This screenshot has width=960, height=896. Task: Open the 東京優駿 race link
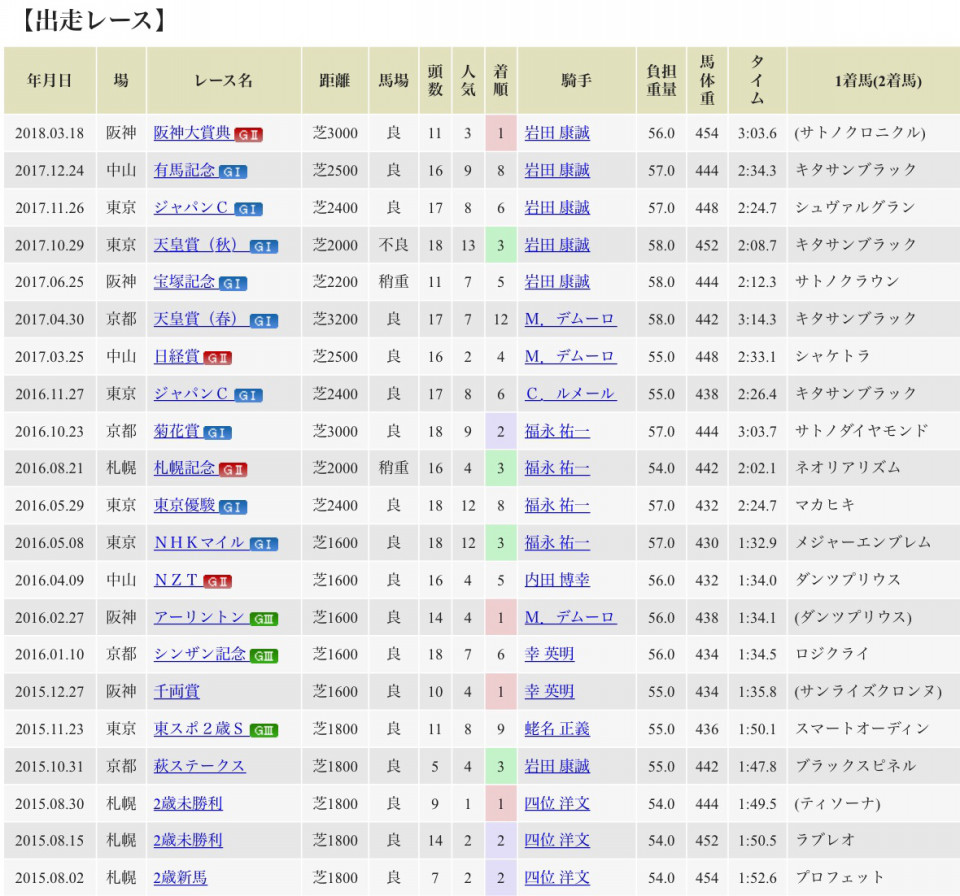pos(184,505)
